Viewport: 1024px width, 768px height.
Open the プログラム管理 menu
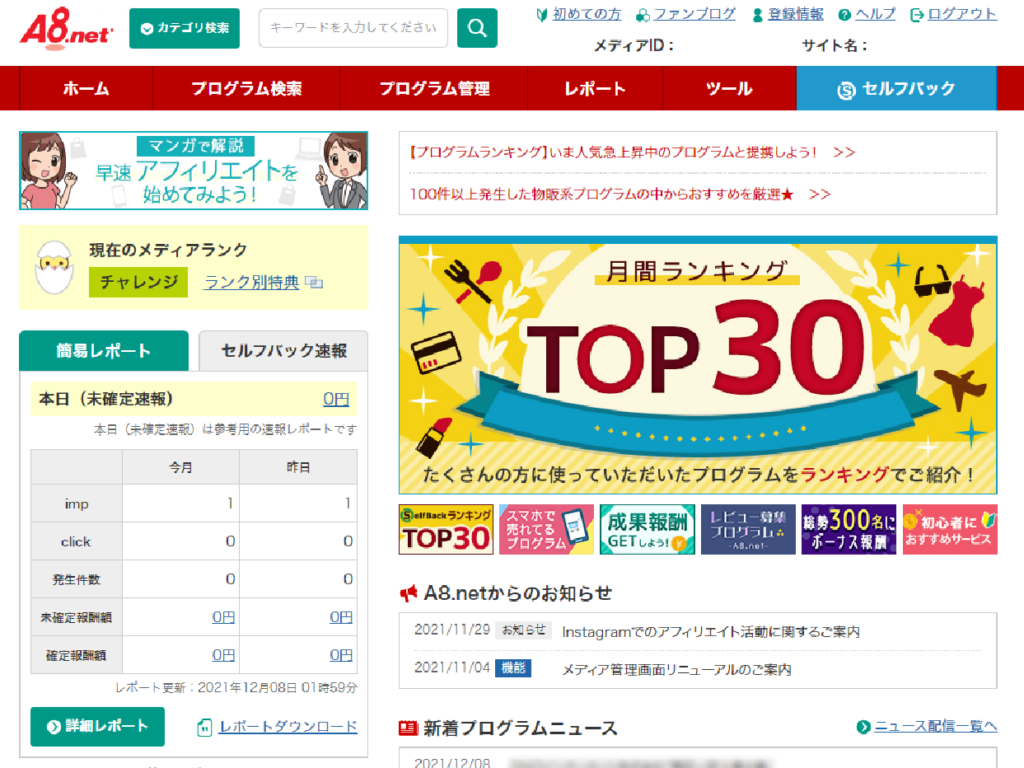click(434, 88)
